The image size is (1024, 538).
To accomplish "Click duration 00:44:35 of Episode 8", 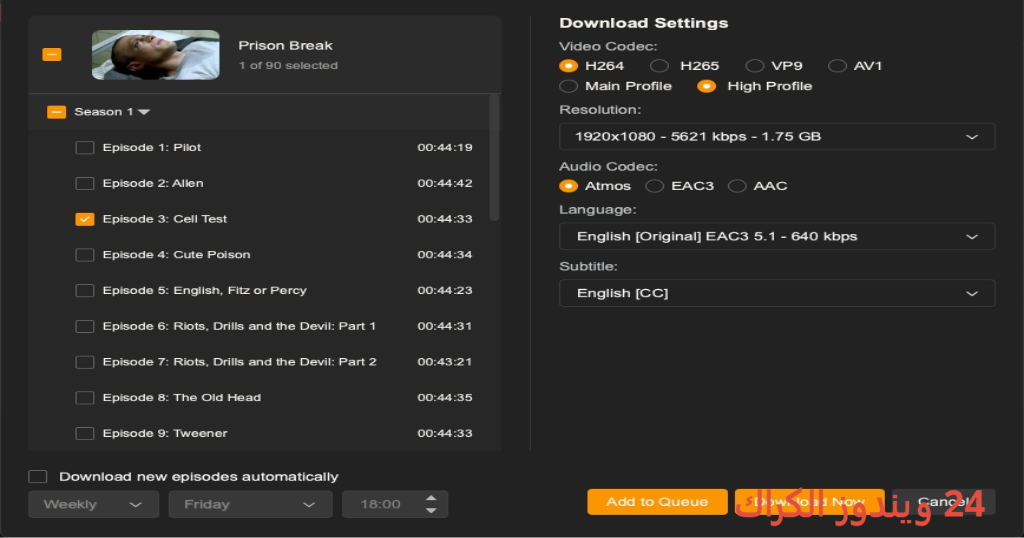I will [445, 398].
